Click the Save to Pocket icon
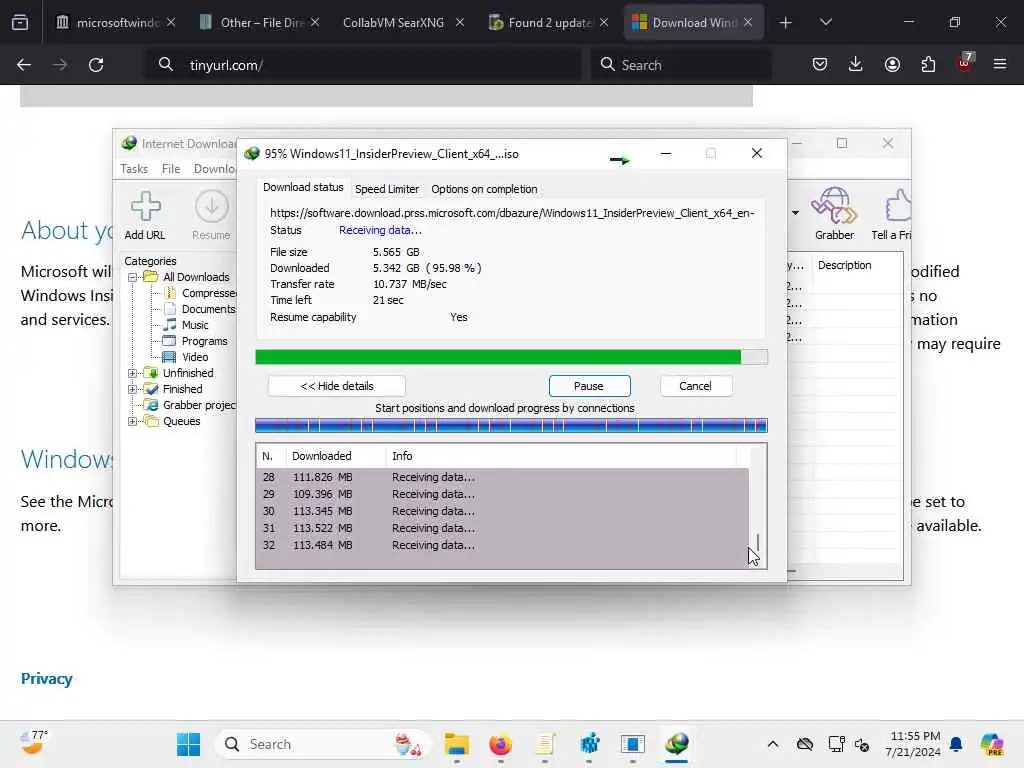Image resolution: width=1024 pixels, height=768 pixels. click(x=820, y=64)
